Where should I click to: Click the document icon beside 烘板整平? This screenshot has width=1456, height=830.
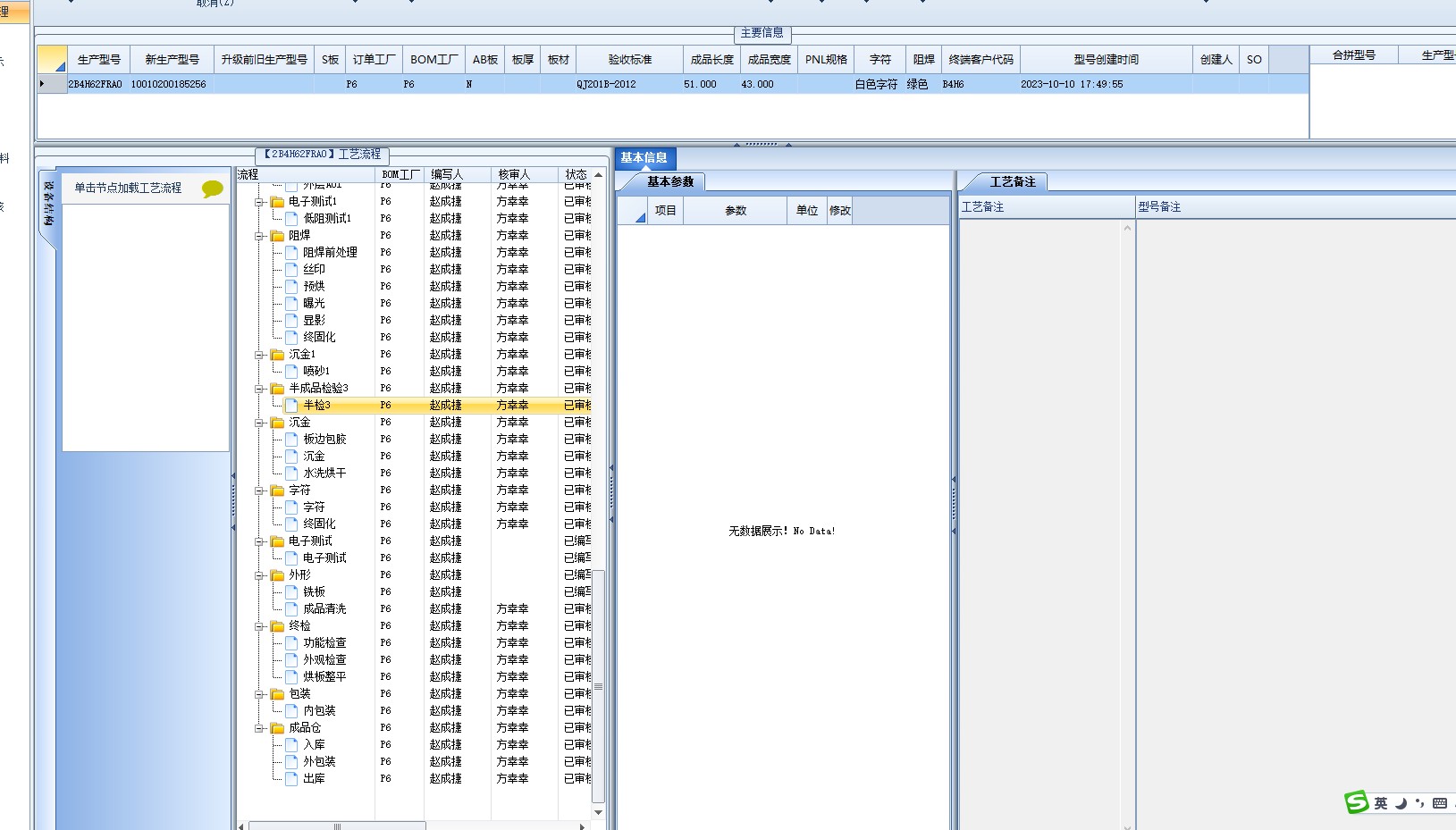pos(291,676)
